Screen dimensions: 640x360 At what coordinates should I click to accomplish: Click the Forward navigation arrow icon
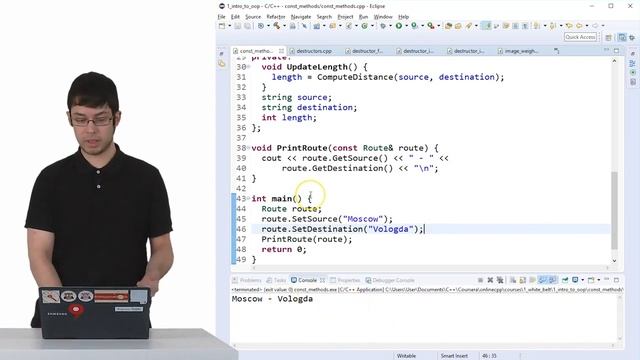click(595, 26)
